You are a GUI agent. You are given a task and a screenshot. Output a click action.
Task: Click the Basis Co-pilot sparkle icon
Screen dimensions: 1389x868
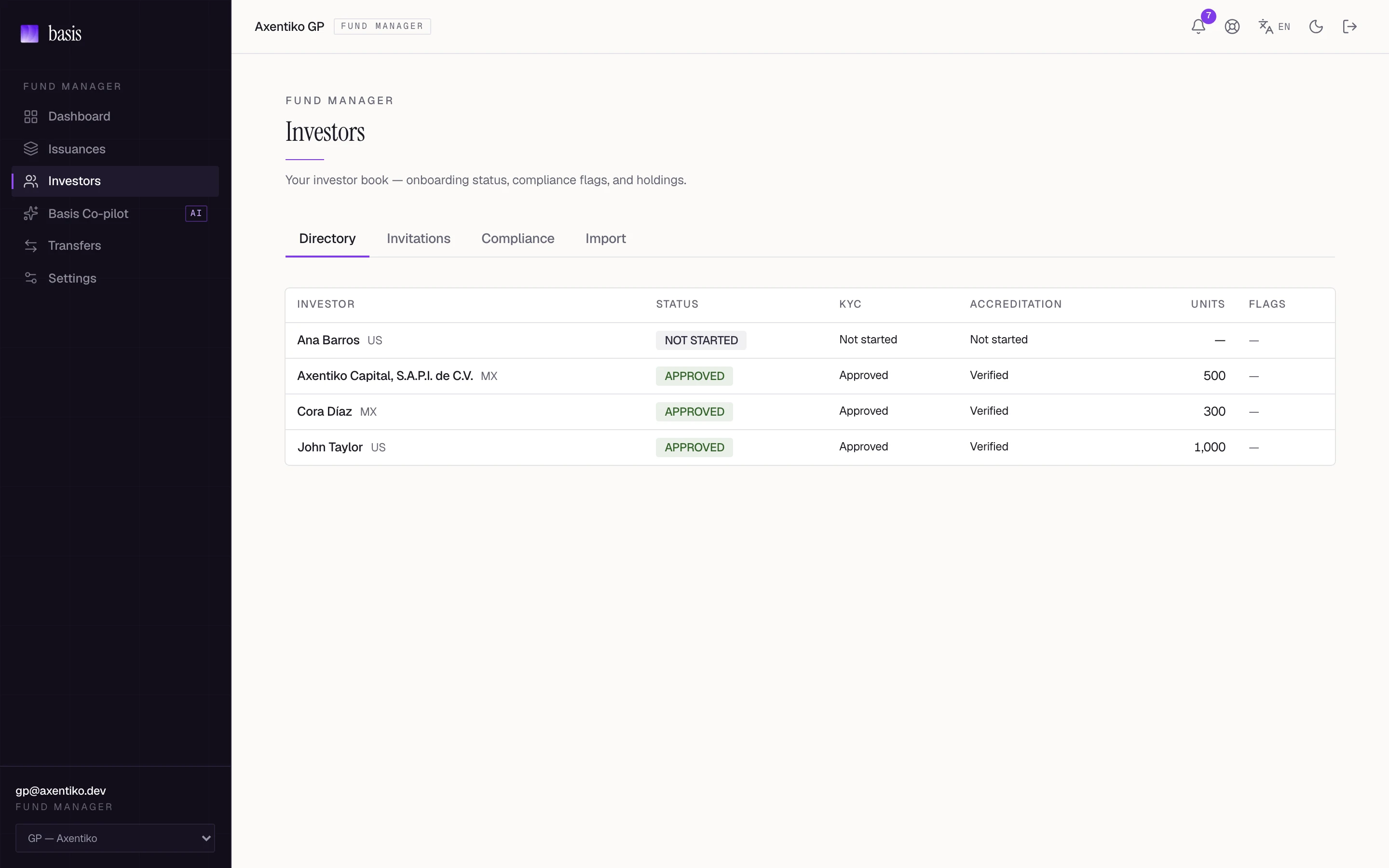coord(31,214)
